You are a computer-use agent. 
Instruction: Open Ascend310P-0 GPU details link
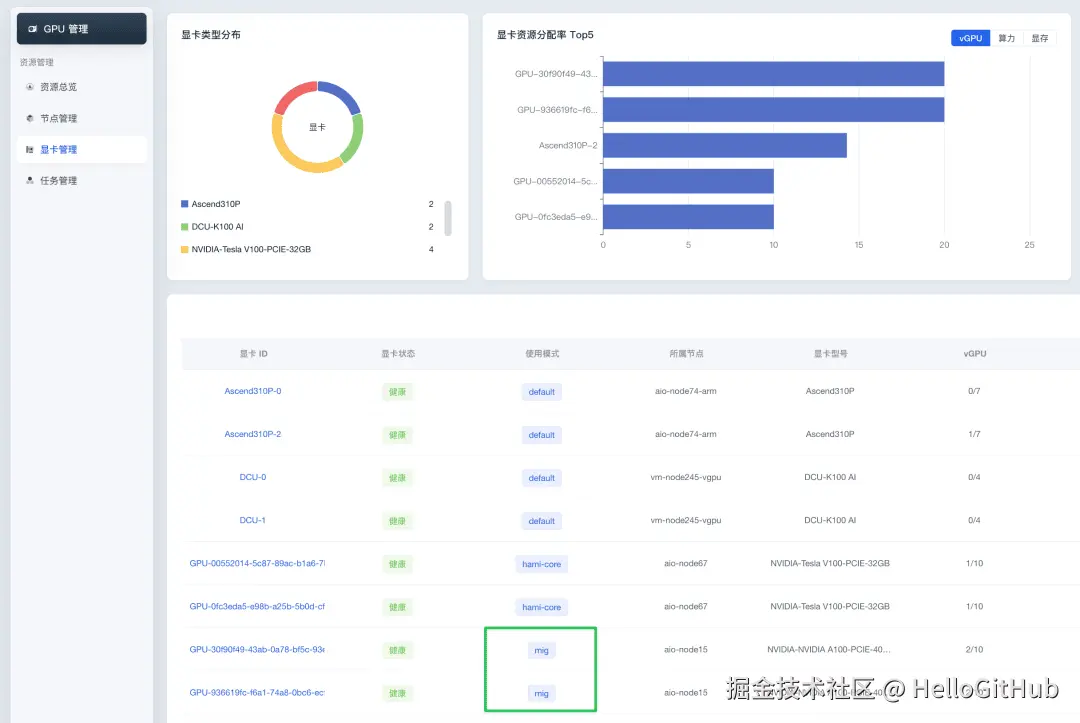(252, 391)
